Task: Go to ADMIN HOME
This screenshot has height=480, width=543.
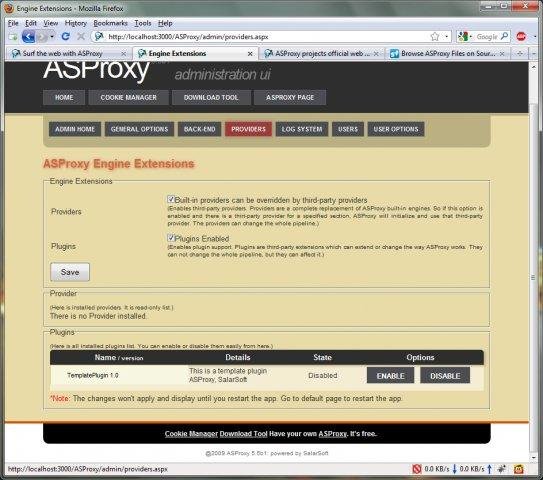Action: (75, 129)
